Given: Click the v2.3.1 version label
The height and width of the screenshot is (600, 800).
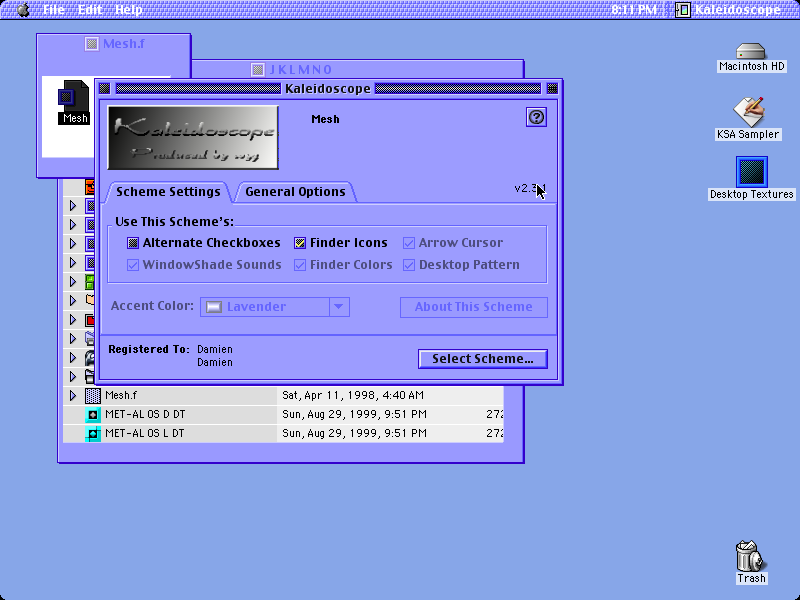Looking at the screenshot, I should coord(530,188).
